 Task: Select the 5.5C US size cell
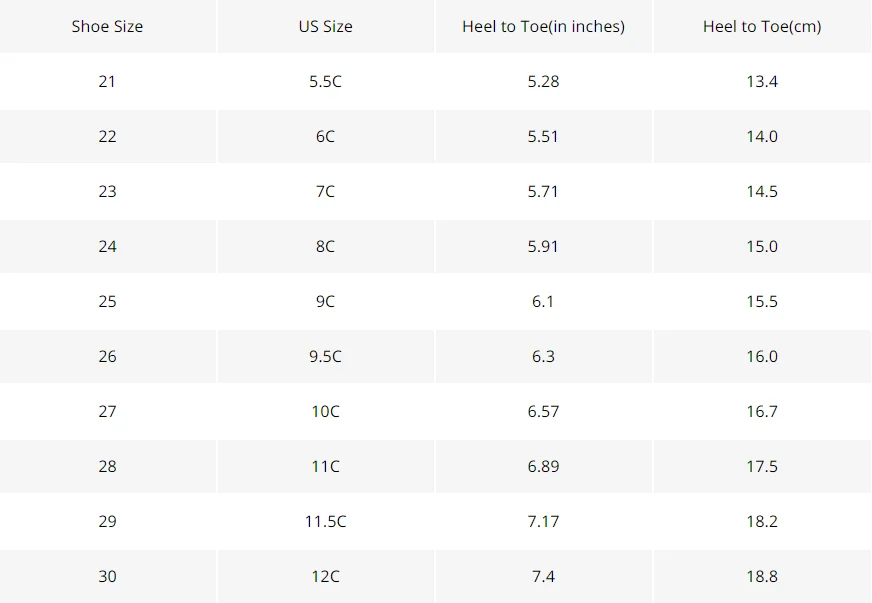[x=325, y=81]
